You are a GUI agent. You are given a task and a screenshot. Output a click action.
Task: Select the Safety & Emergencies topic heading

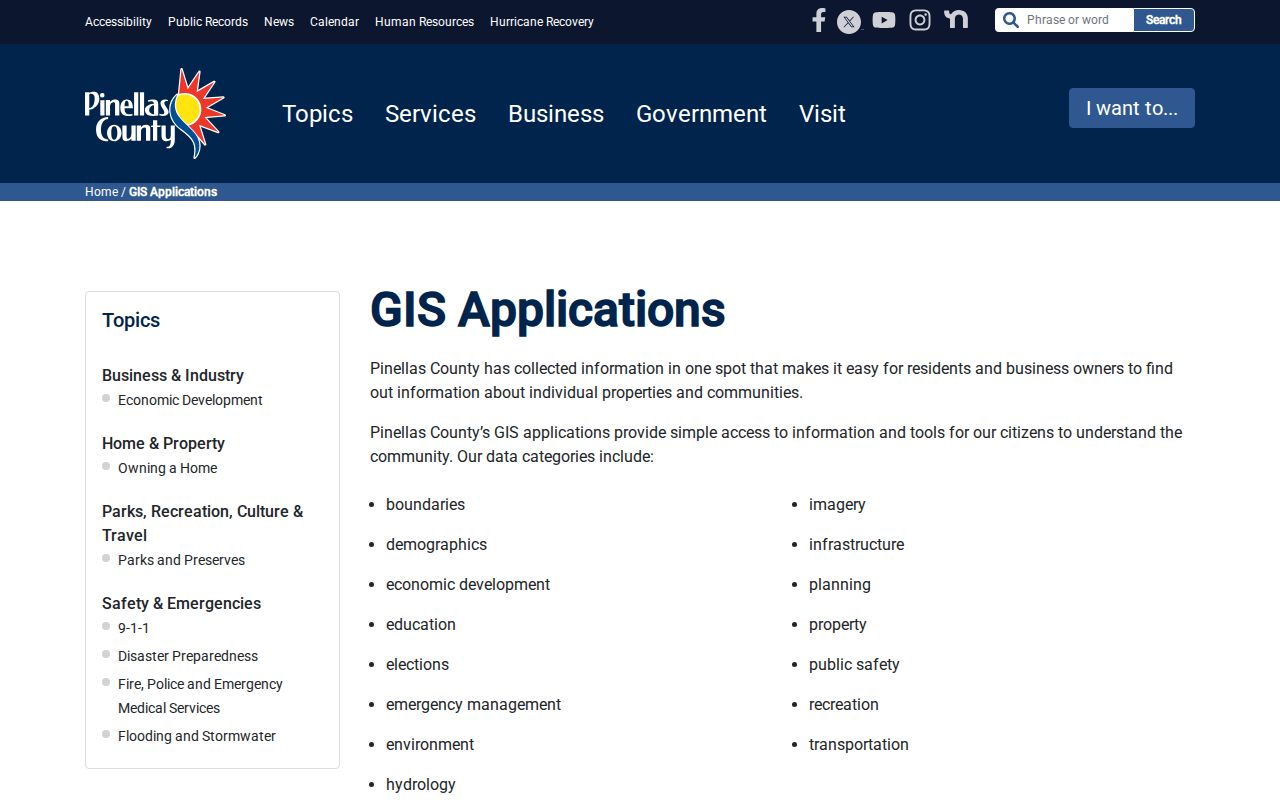[x=181, y=603]
